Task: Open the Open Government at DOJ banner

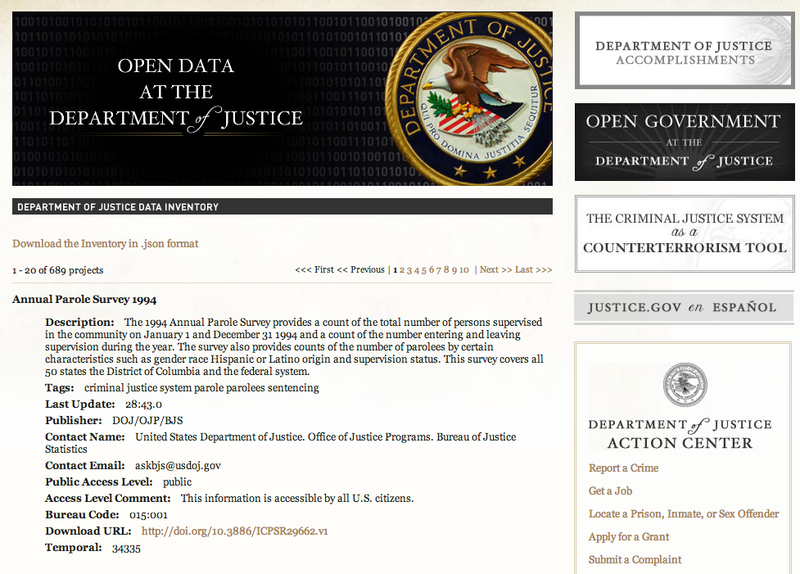Action: pyautogui.click(x=684, y=141)
